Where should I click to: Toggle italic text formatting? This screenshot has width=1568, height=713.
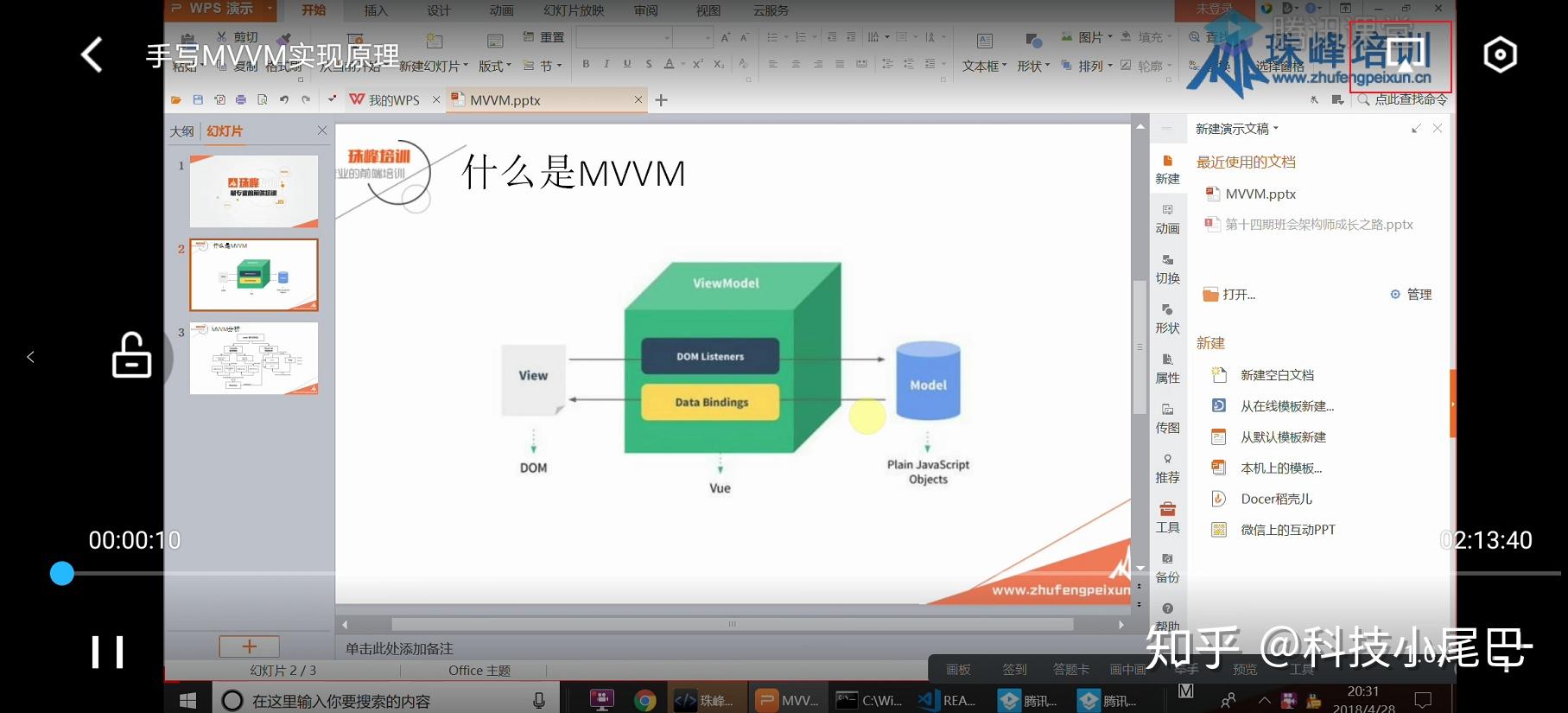click(606, 64)
